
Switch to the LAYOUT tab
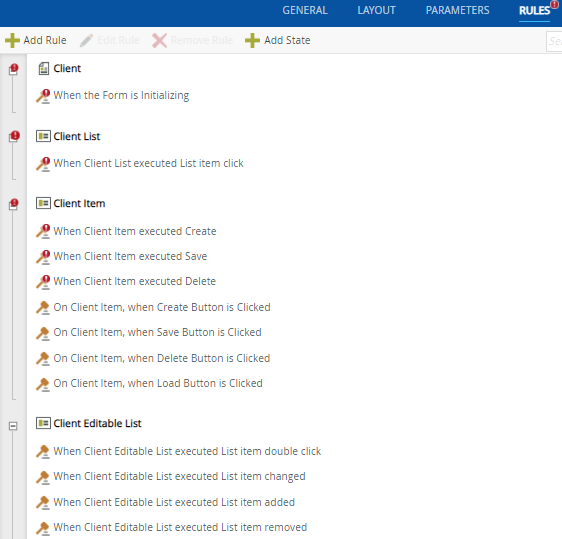pos(376,10)
